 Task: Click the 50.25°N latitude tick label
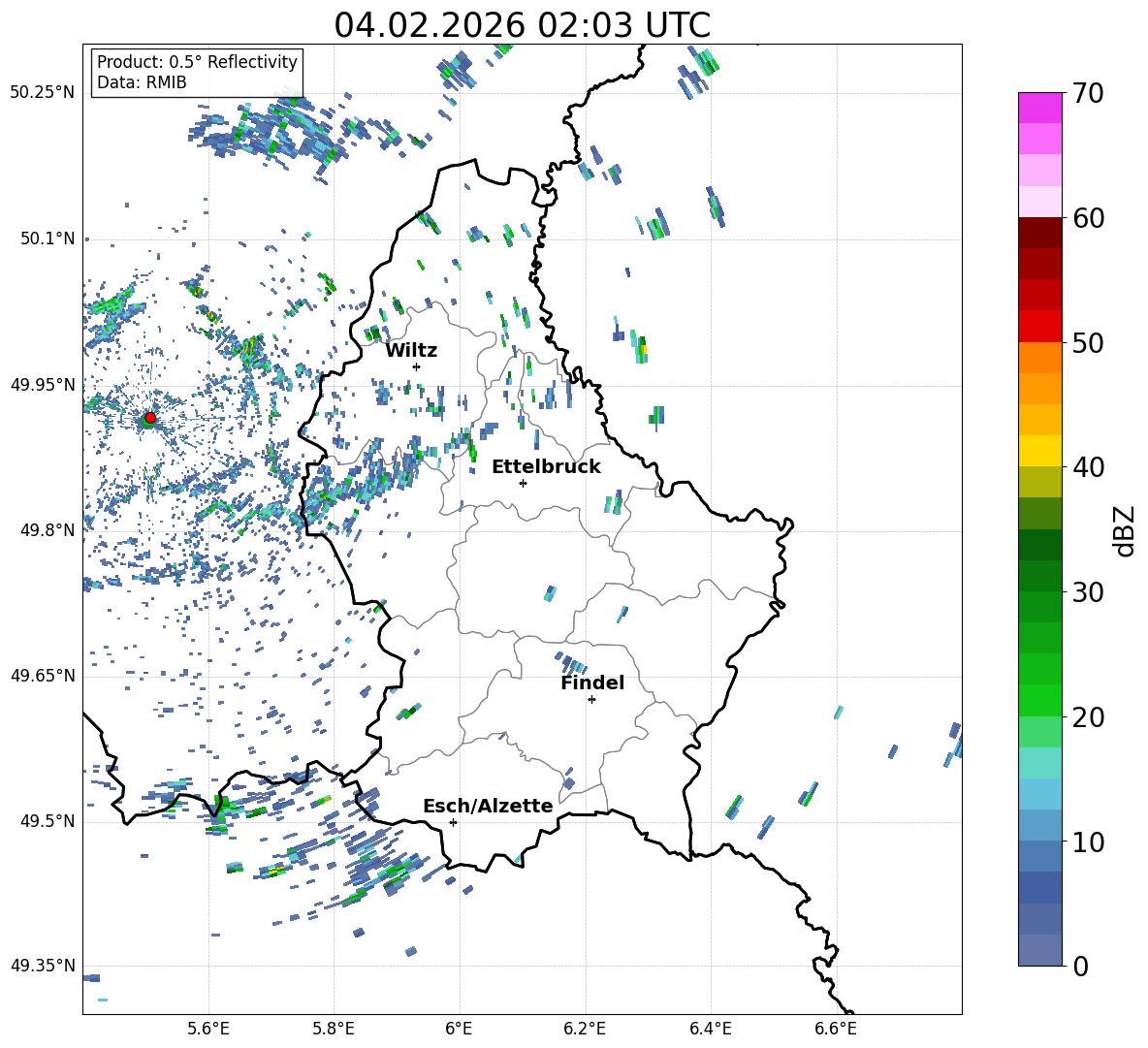[42, 93]
